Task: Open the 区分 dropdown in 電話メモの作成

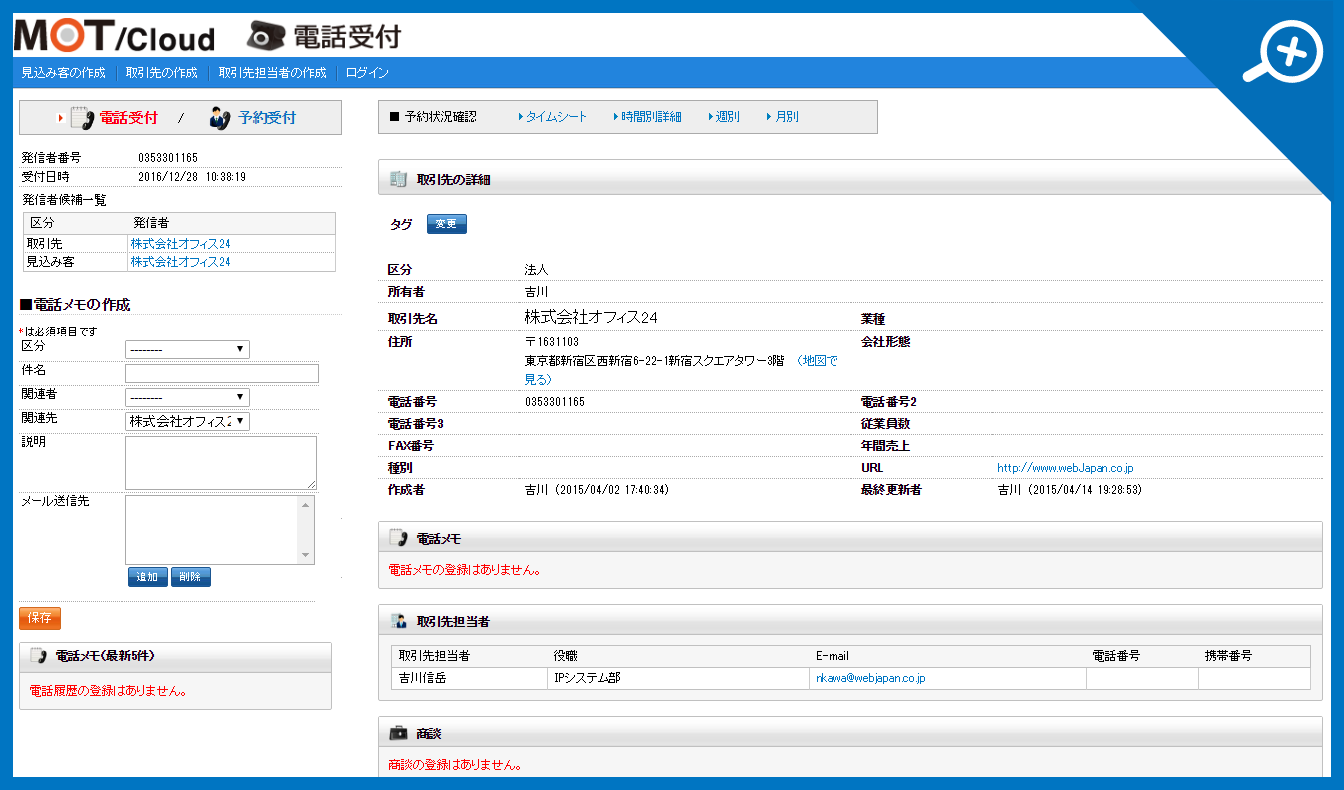Action: [x=186, y=348]
